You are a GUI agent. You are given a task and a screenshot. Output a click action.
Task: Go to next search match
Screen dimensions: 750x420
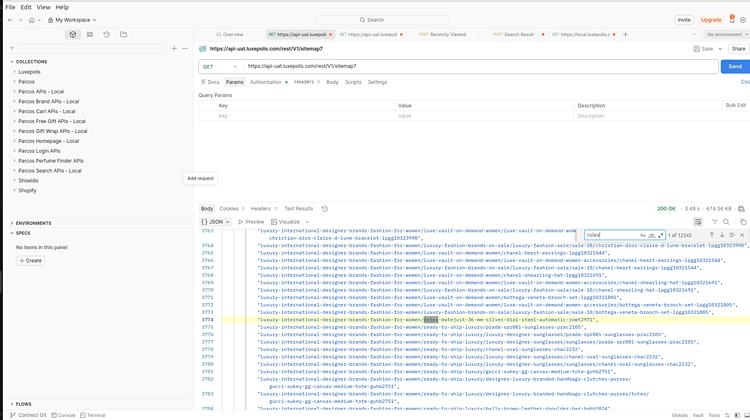722,235
